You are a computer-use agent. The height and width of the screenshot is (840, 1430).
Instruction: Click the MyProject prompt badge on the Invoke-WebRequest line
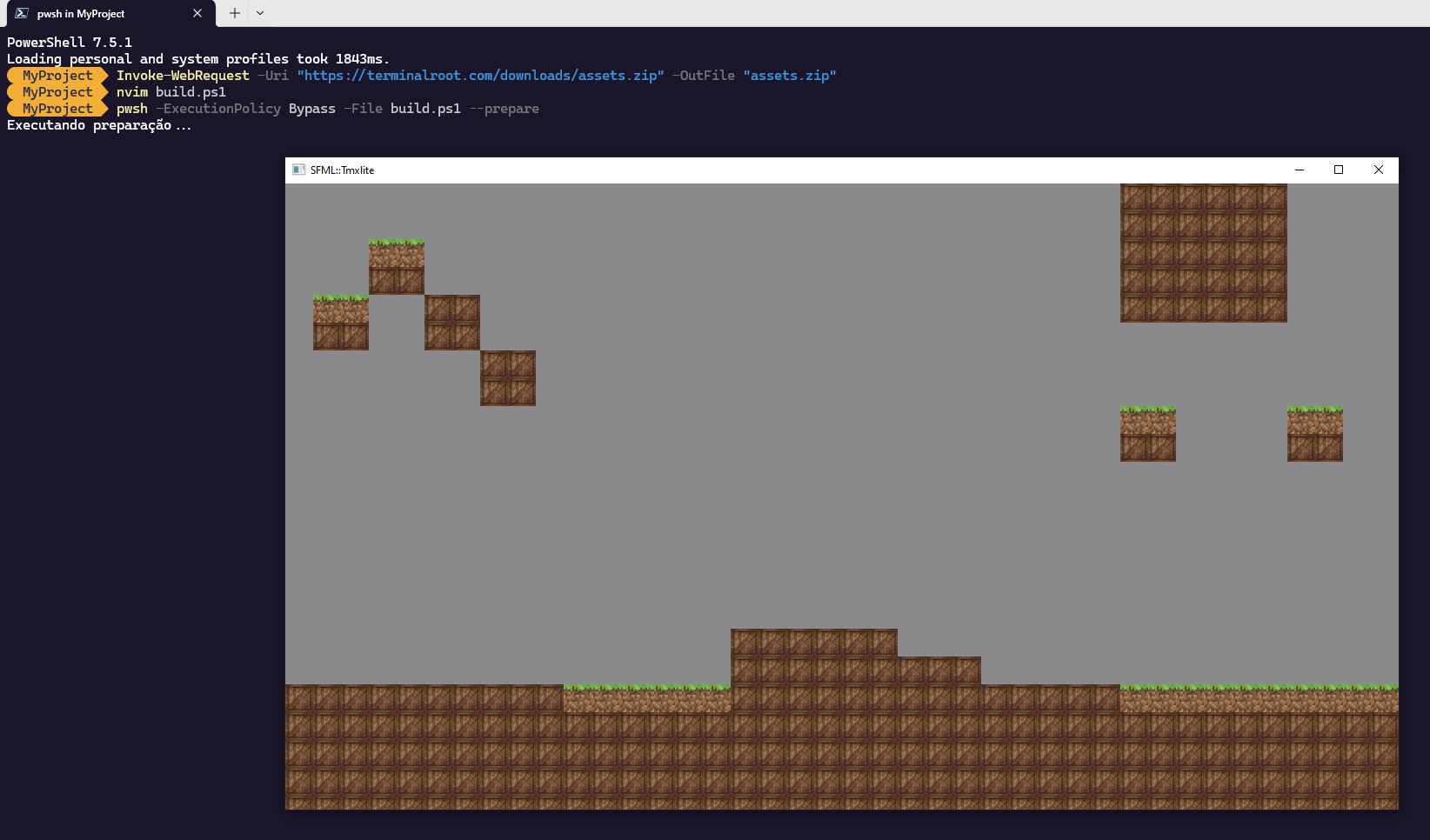pos(57,76)
